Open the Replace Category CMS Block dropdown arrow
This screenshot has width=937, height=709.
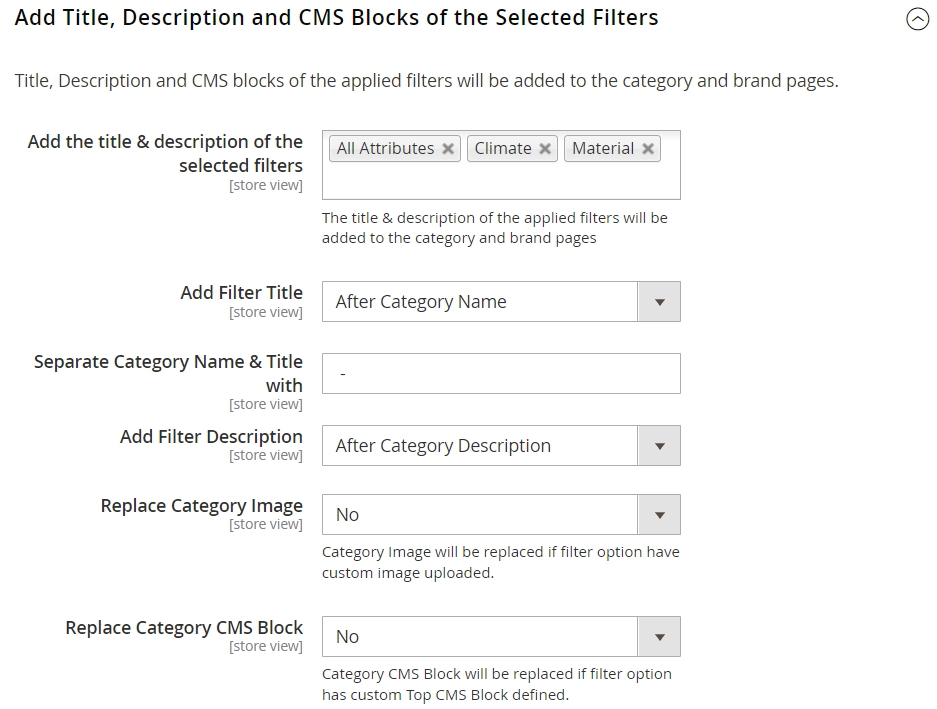(659, 637)
